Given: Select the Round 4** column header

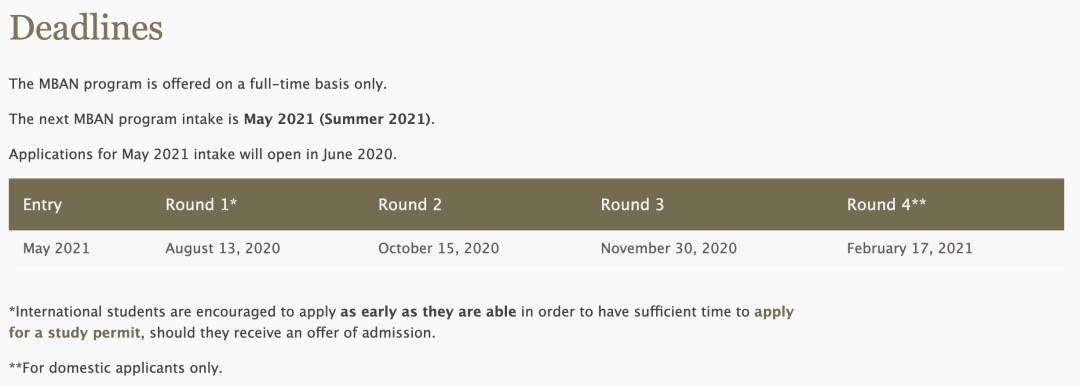Looking at the screenshot, I should click(886, 205).
